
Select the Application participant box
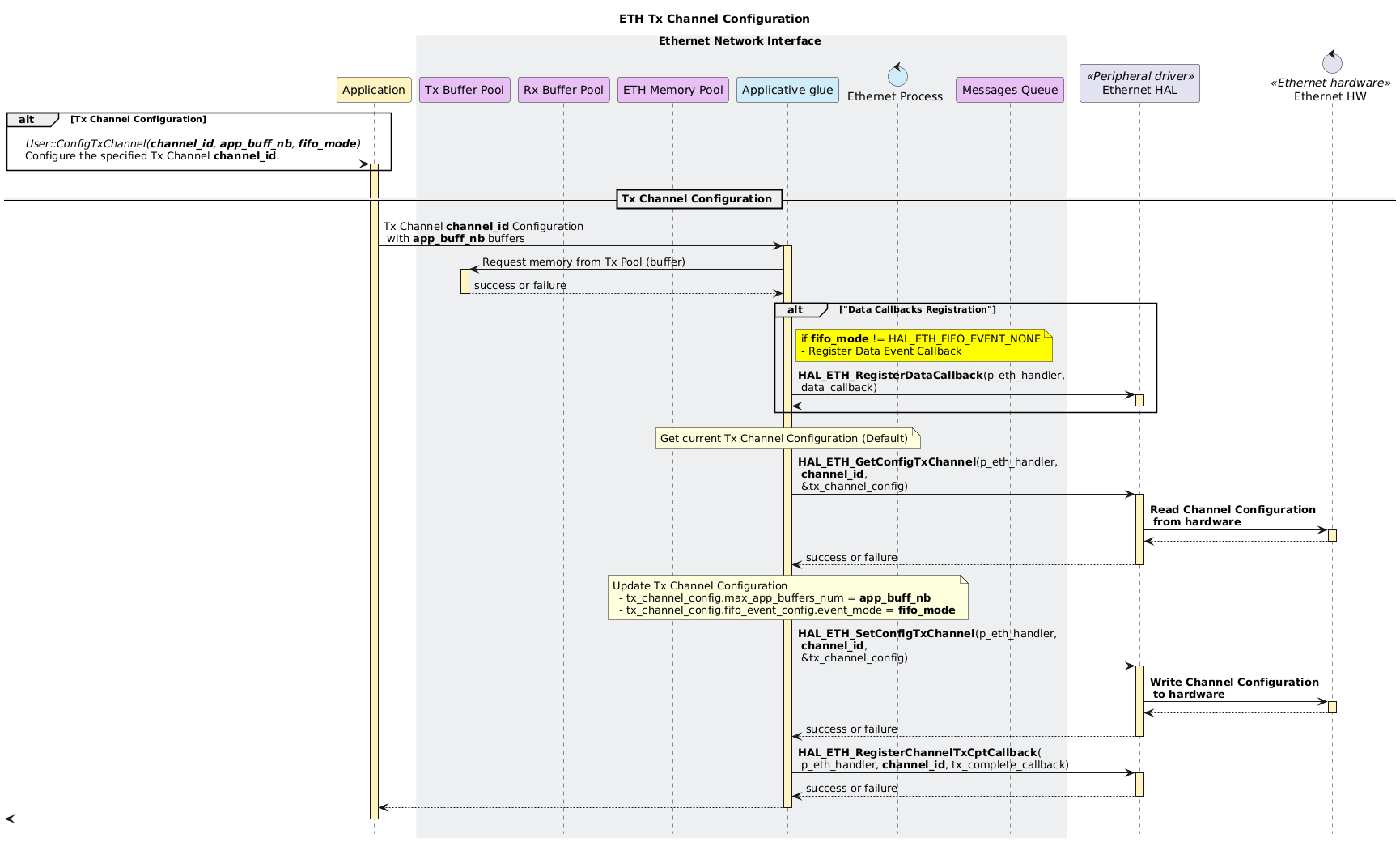pyautogui.click(x=374, y=90)
